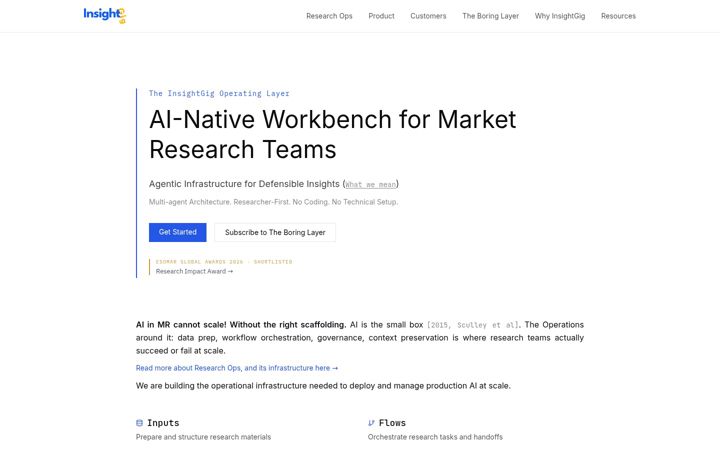Image resolution: width=720 pixels, height=450 pixels.
Task: Go to Customers in the navigation
Action: click(428, 16)
